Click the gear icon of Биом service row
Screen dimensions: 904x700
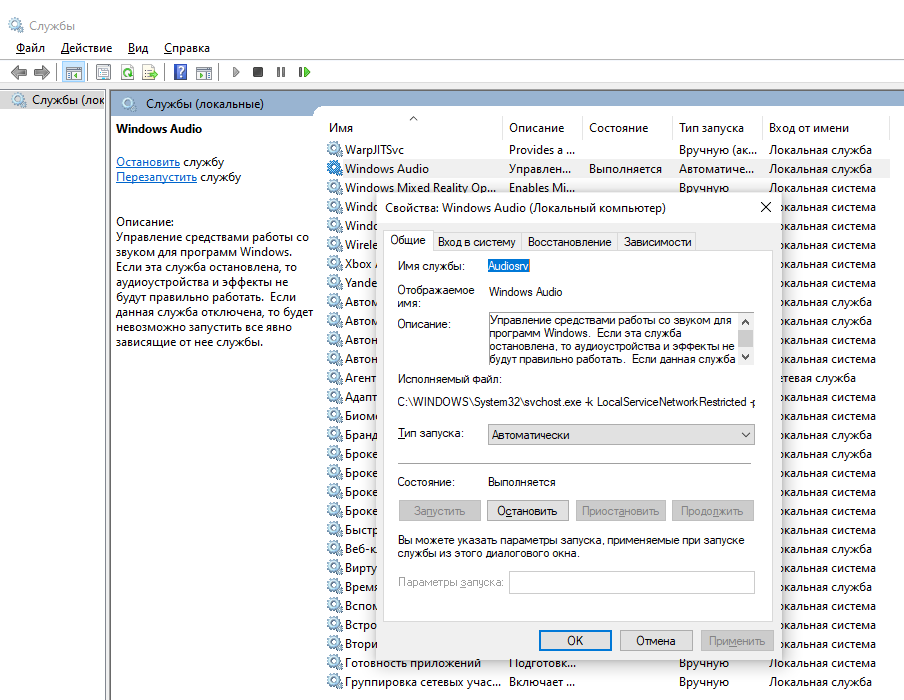point(335,416)
